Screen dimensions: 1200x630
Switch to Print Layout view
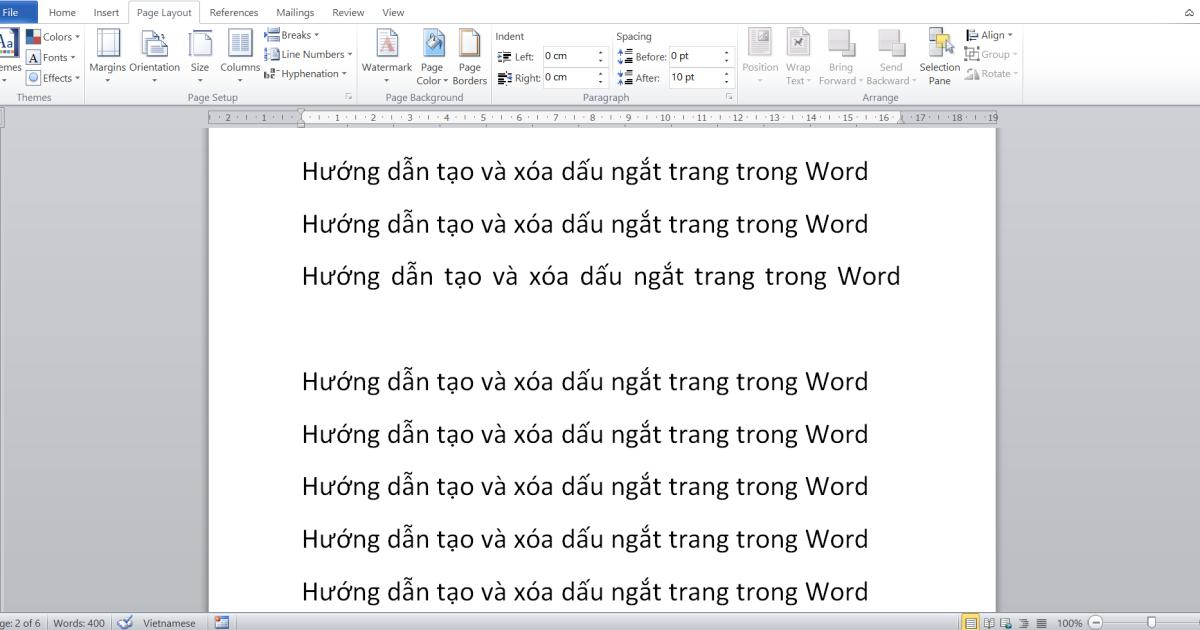[970, 623]
